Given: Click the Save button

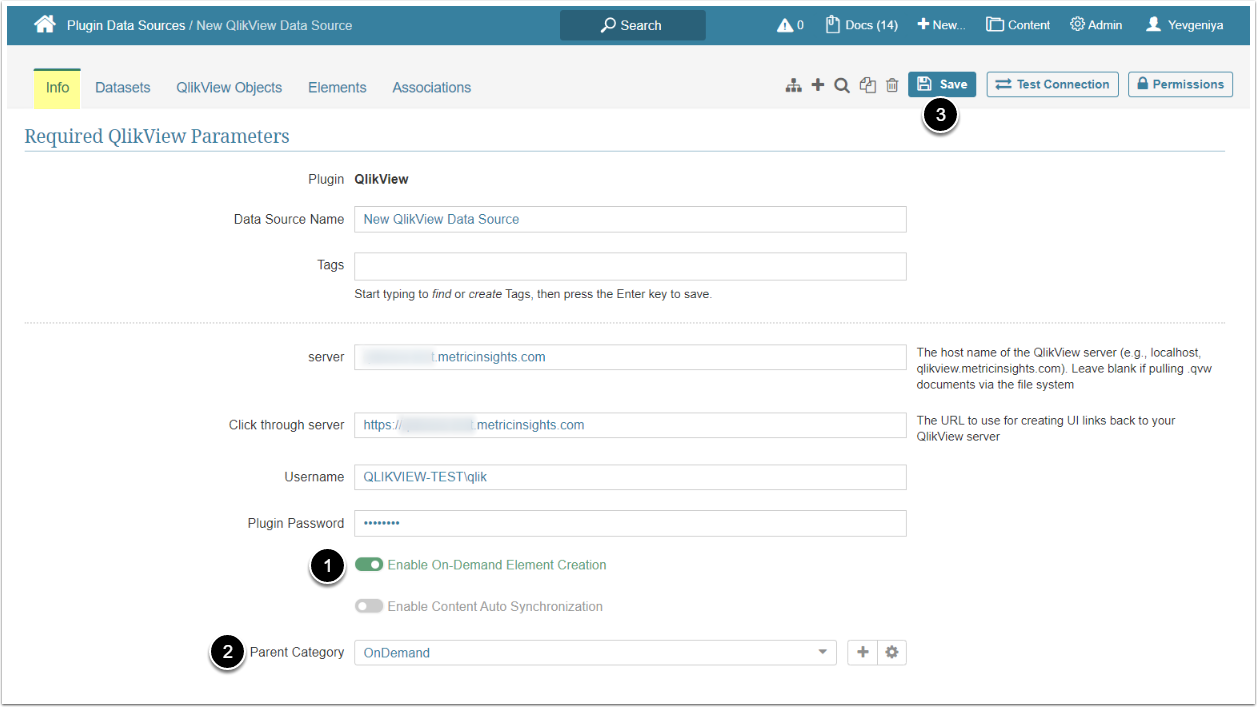Looking at the screenshot, I should click(x=942, y=85).
